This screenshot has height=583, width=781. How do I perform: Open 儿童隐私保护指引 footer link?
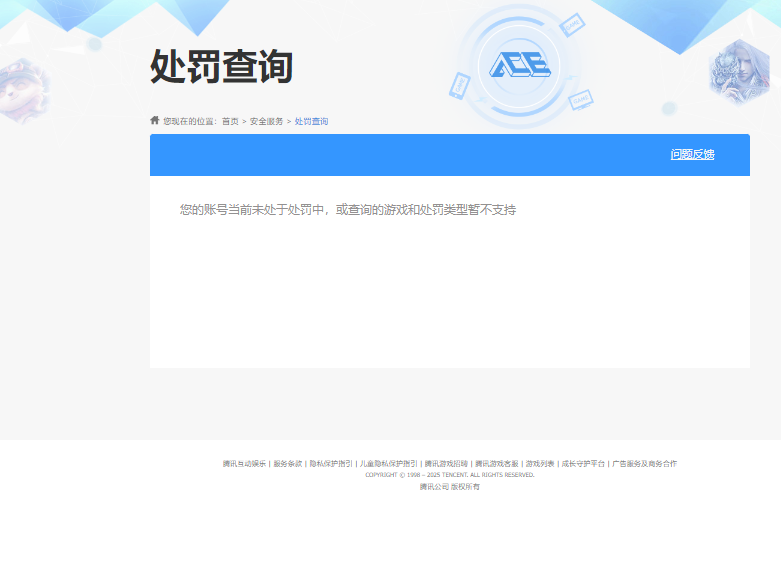[388, 464]
